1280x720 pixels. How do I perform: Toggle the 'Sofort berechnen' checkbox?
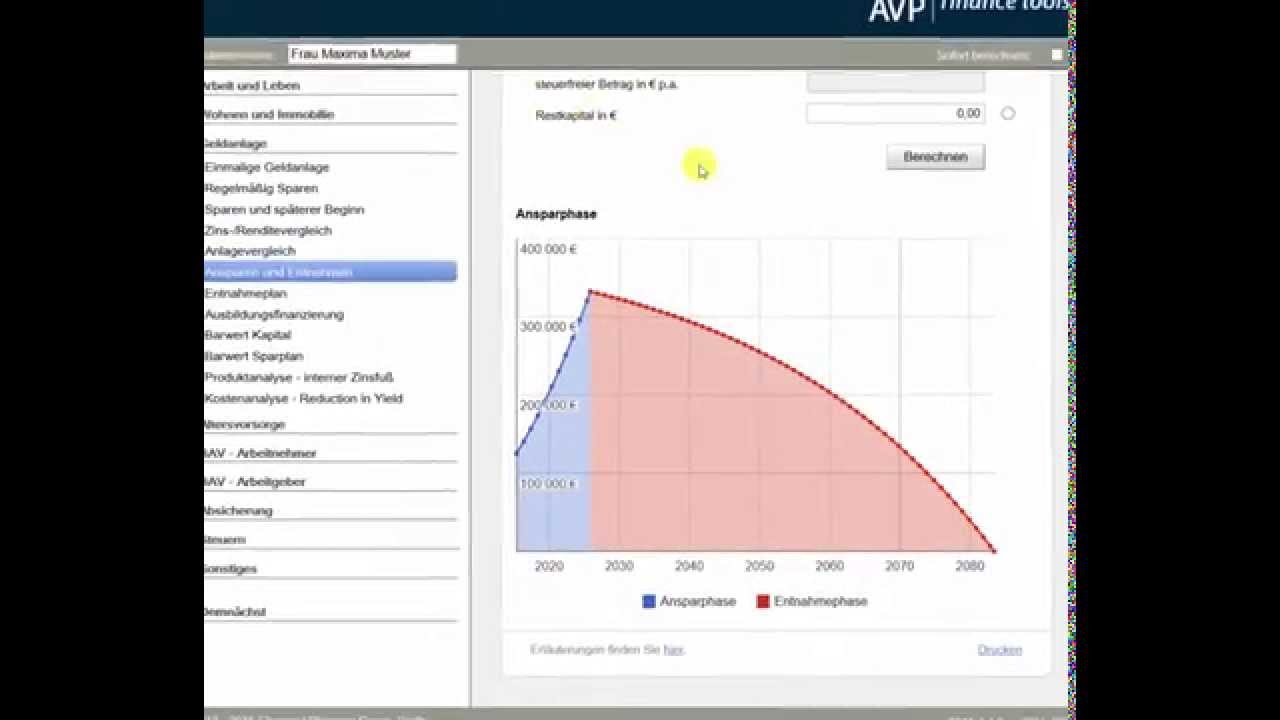click(1057, 55)
